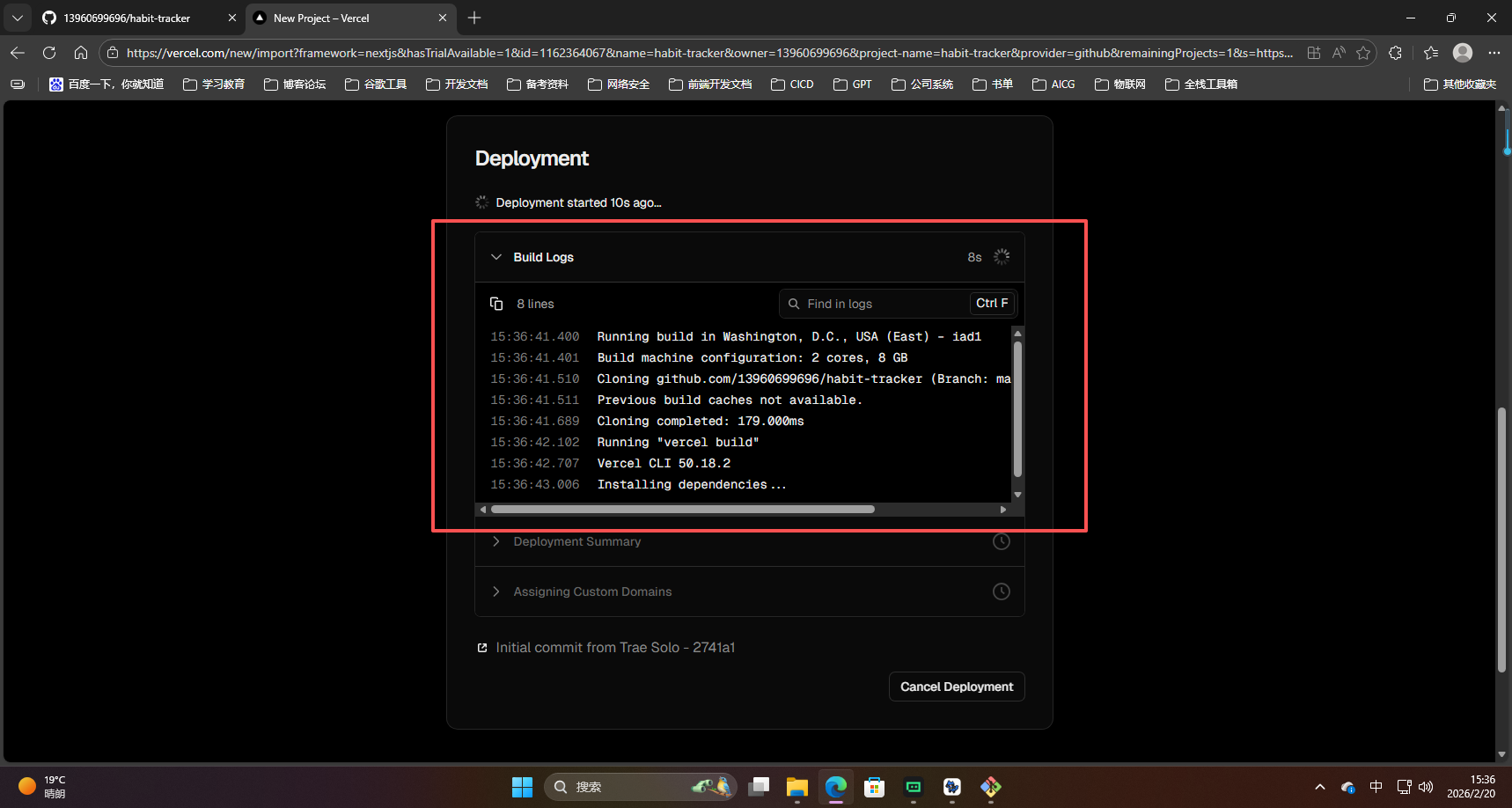The height and width of the screenshot is (808, 1512).
Task: Open the 前端开发文档 bookmarks folder
Action: tap(710, 84)
